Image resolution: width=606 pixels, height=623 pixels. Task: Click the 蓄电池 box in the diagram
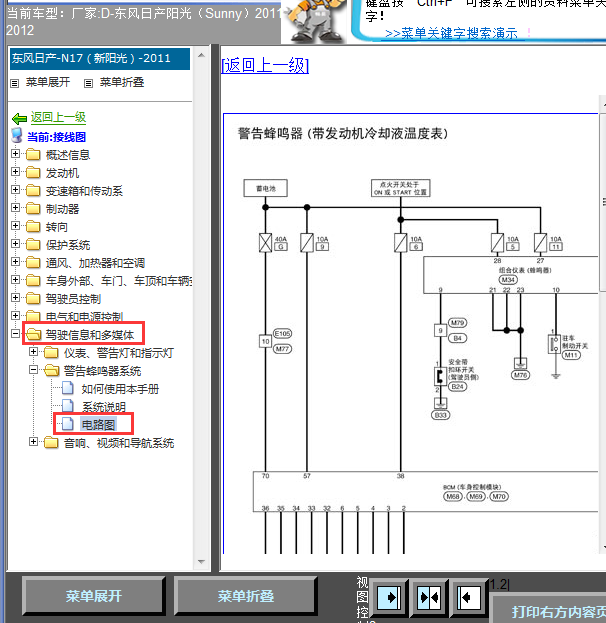[x=265, y=188]
